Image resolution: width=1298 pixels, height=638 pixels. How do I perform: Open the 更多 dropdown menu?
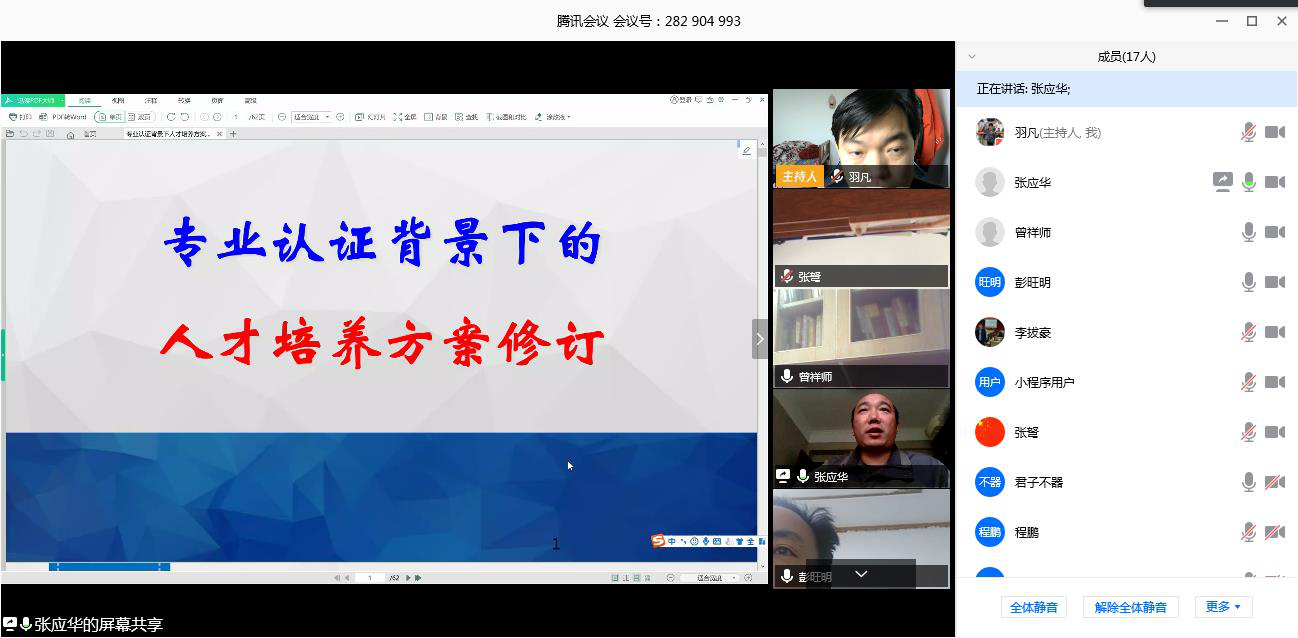[x=1223, y=607]
